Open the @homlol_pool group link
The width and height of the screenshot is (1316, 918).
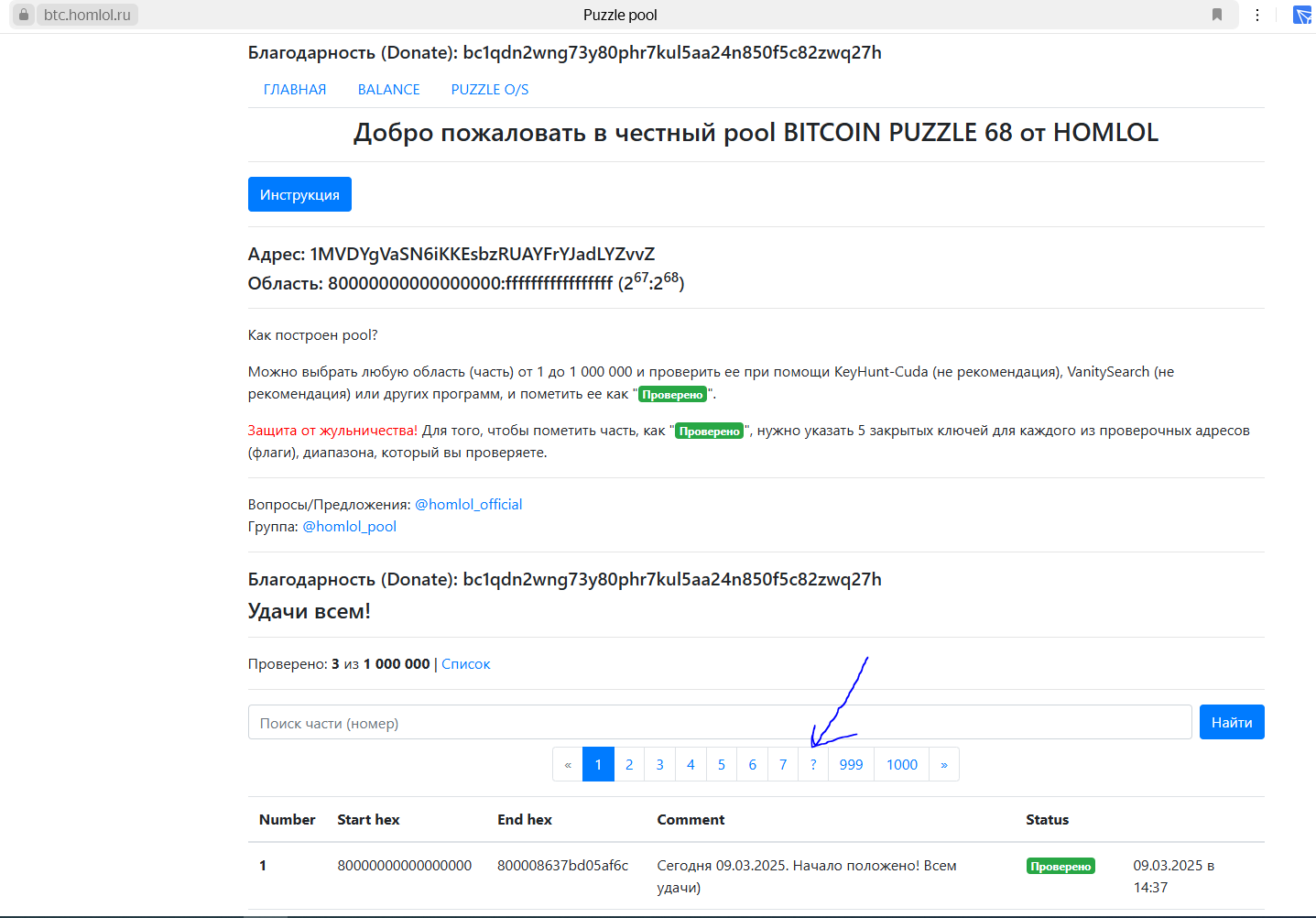[350, 527]
